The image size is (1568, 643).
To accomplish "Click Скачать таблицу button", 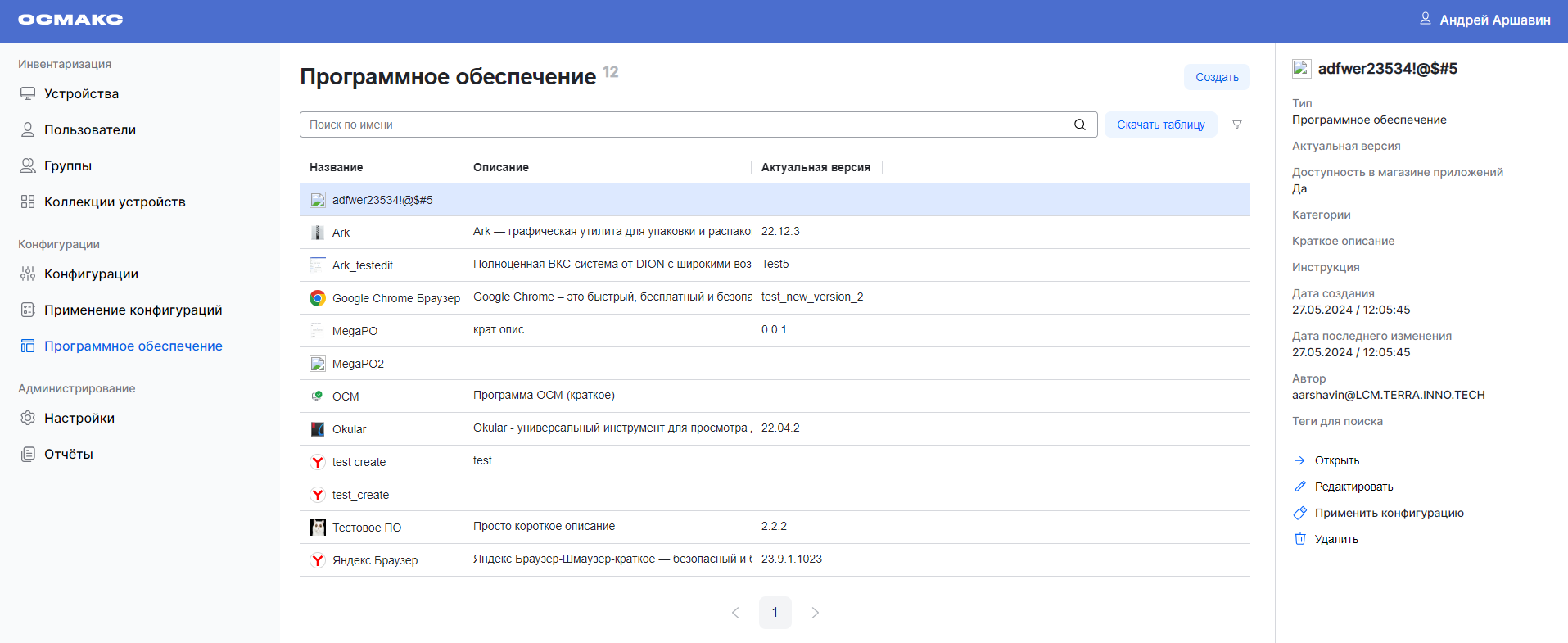I will [1160, 125].
